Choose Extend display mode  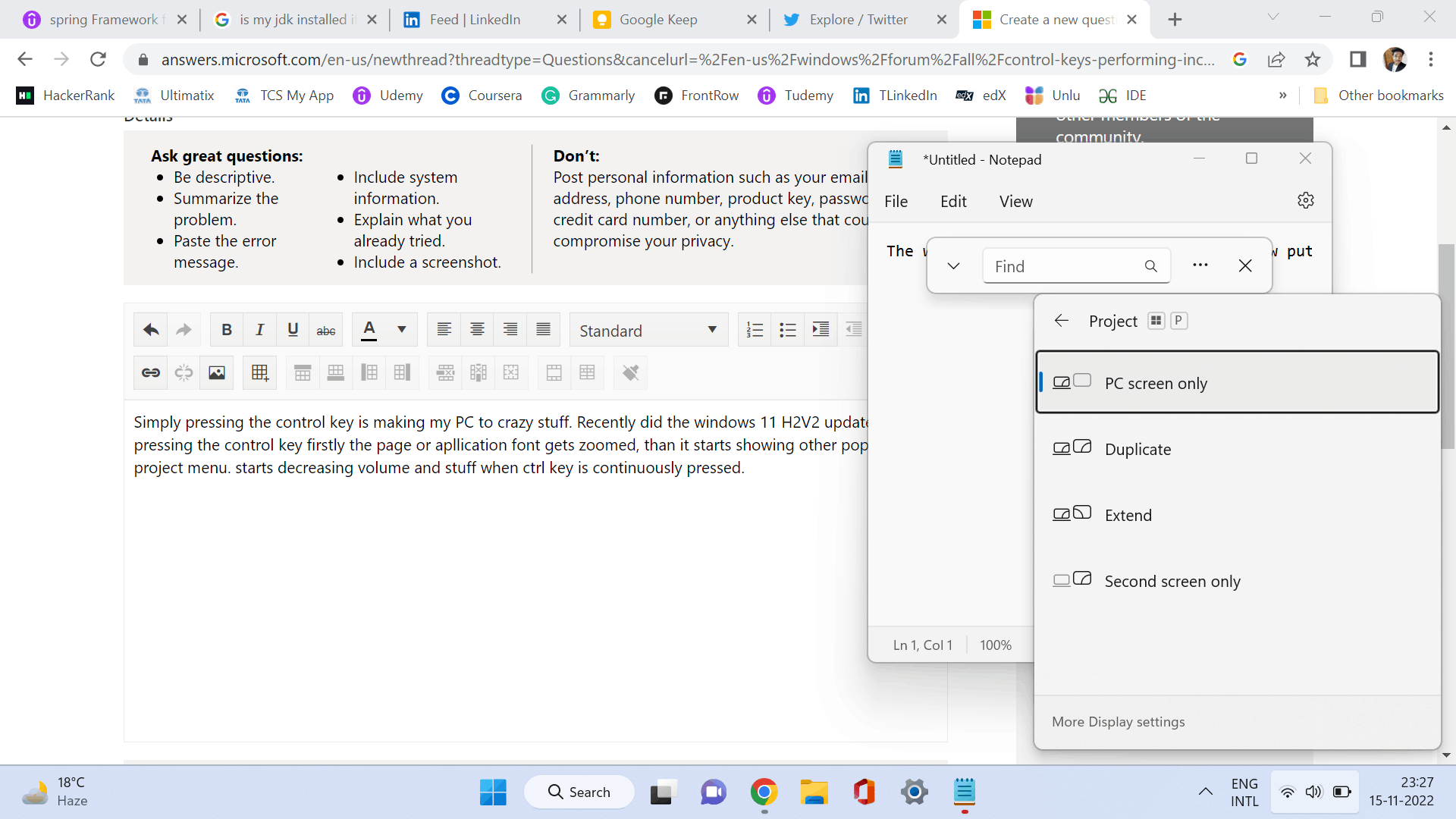pos(1237,515)
